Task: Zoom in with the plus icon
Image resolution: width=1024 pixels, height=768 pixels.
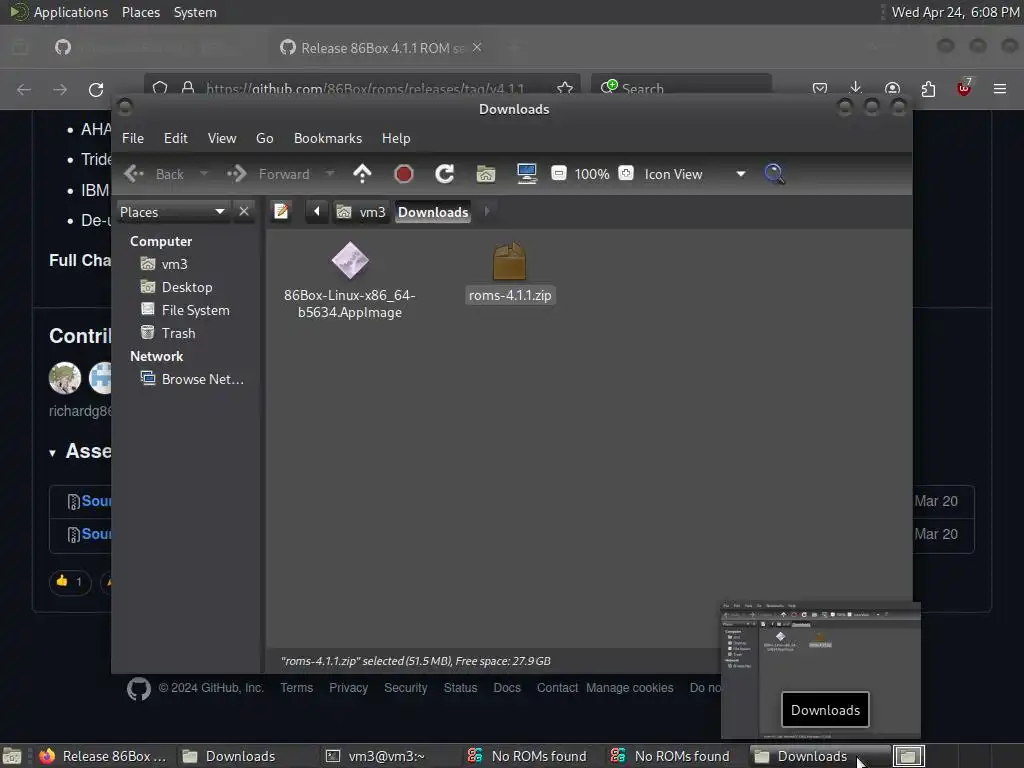Action: pyautogui.click(x=626, y=173)
